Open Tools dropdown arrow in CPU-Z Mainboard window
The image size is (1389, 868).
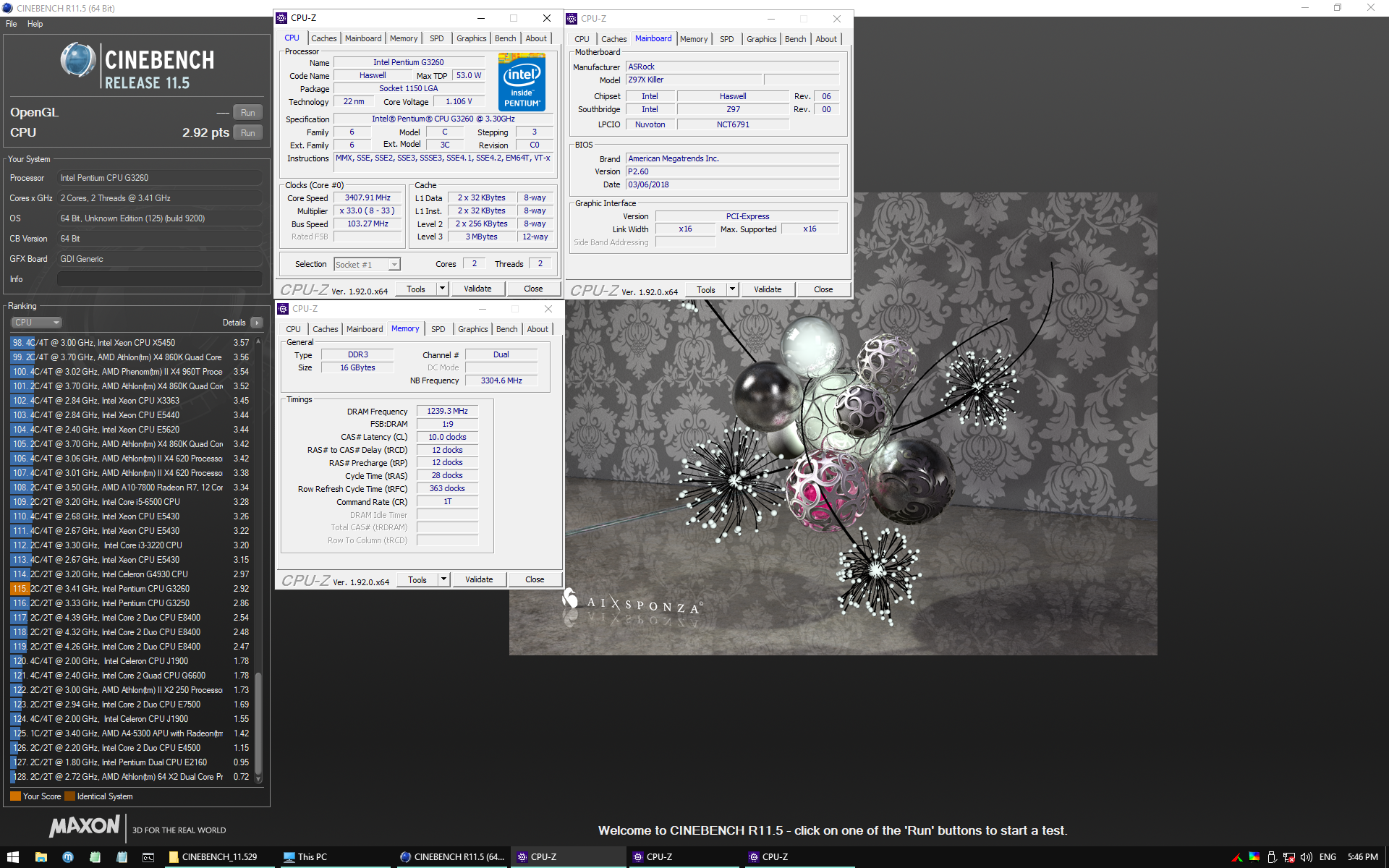click(732, 289)
